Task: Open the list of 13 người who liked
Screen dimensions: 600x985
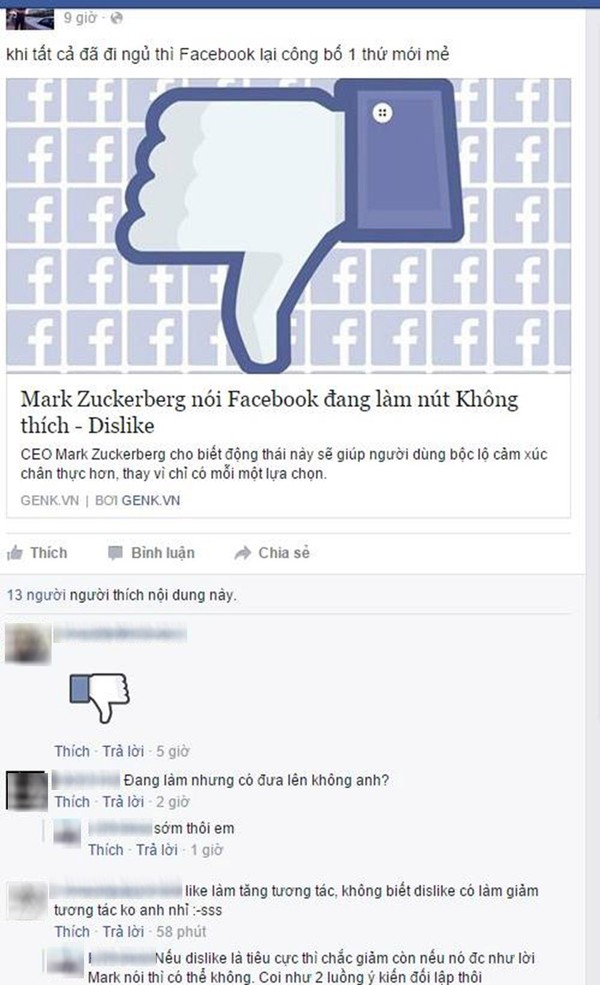Action: [x=36, y=595]
